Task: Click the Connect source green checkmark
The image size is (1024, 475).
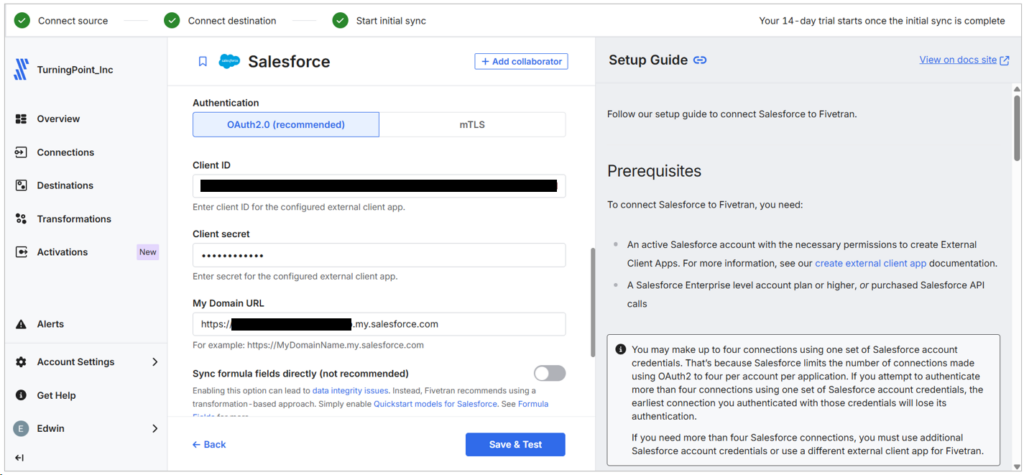Action: coord(22,21)
